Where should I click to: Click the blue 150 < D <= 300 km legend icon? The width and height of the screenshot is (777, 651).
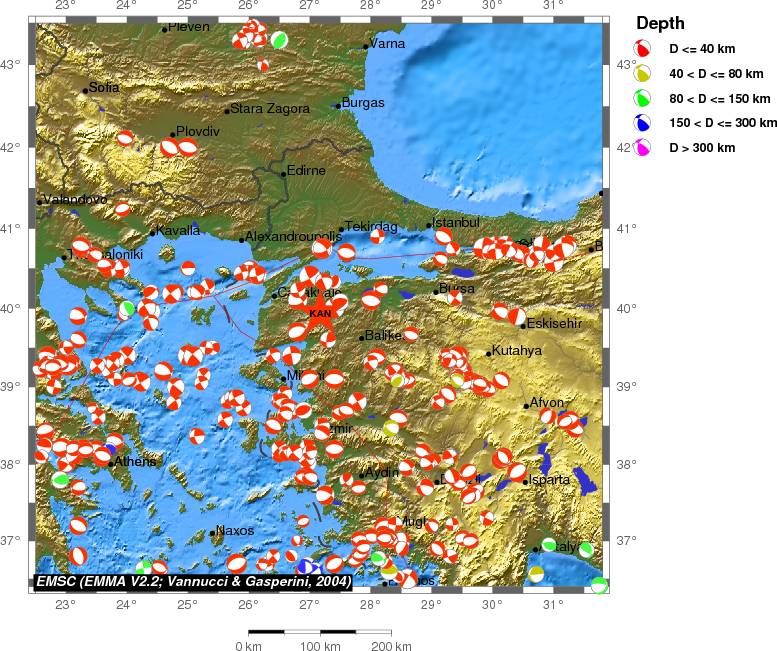[645, 123]
